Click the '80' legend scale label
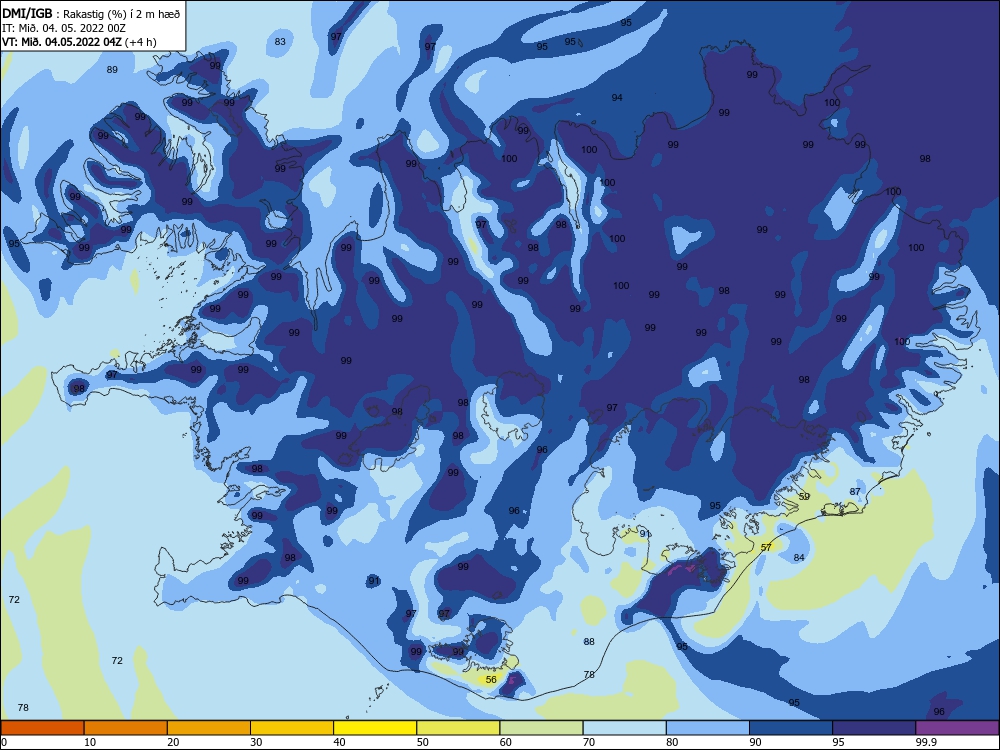The image size is (1000, 750). [x=672, y=742]
